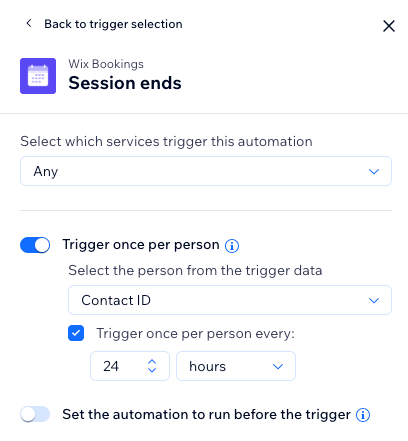Disable the Trigger once per person toggle
The height and width of the screenshot is (441, 408).
pos(35,245)
